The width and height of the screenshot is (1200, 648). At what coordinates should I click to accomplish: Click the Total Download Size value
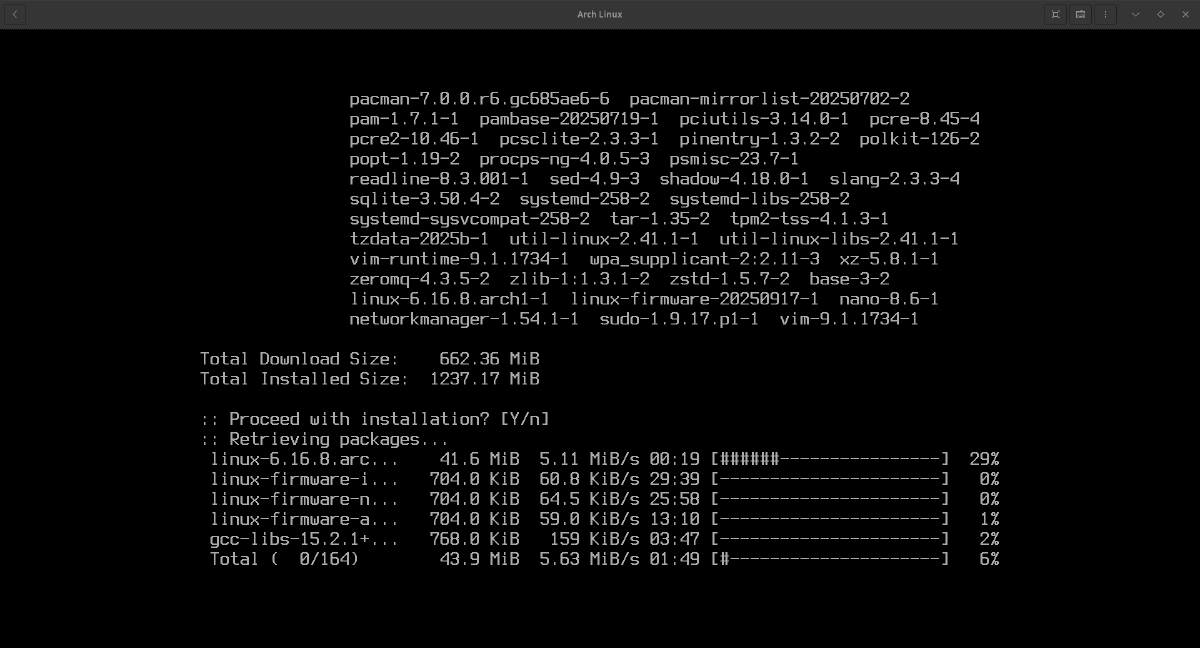coord(489,359)
